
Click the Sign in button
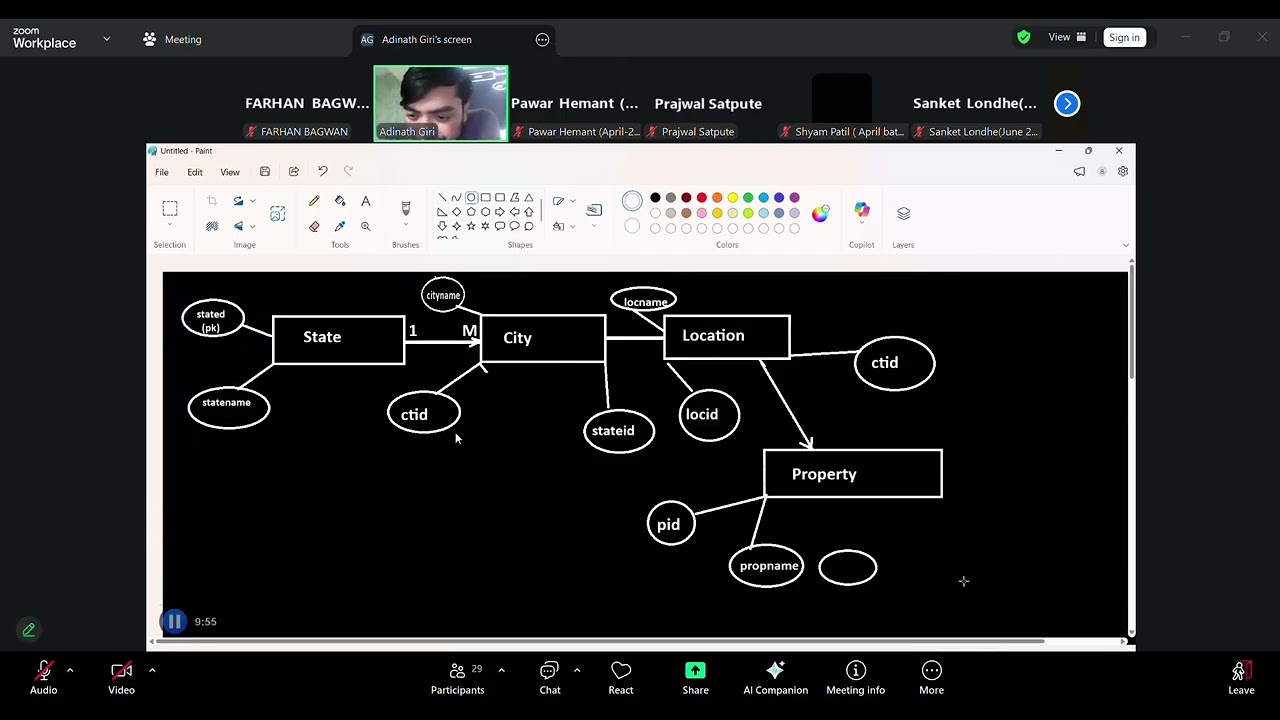tap(1124, 38)
